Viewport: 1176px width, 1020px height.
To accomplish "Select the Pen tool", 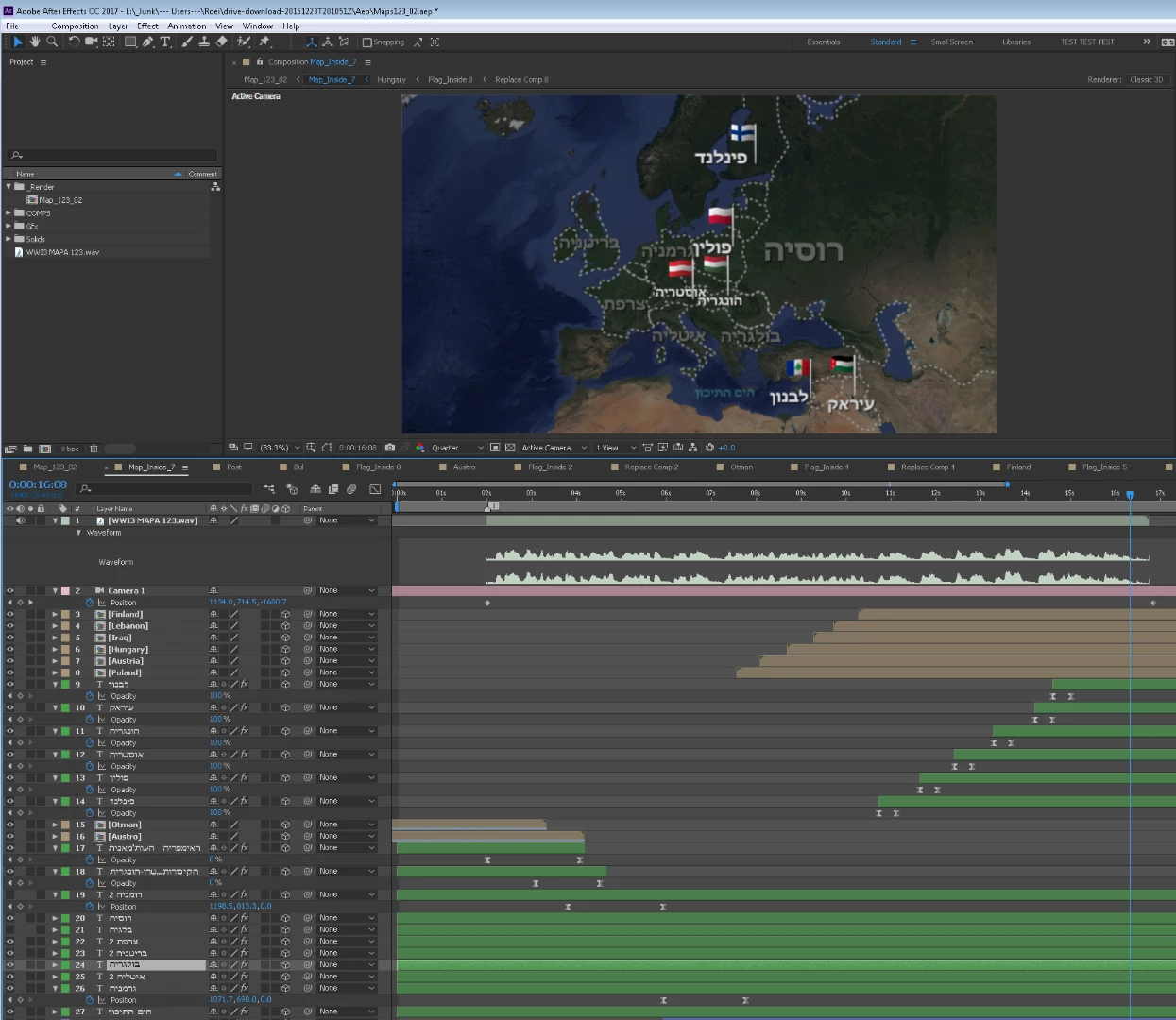I will click(x=148, y=42).
